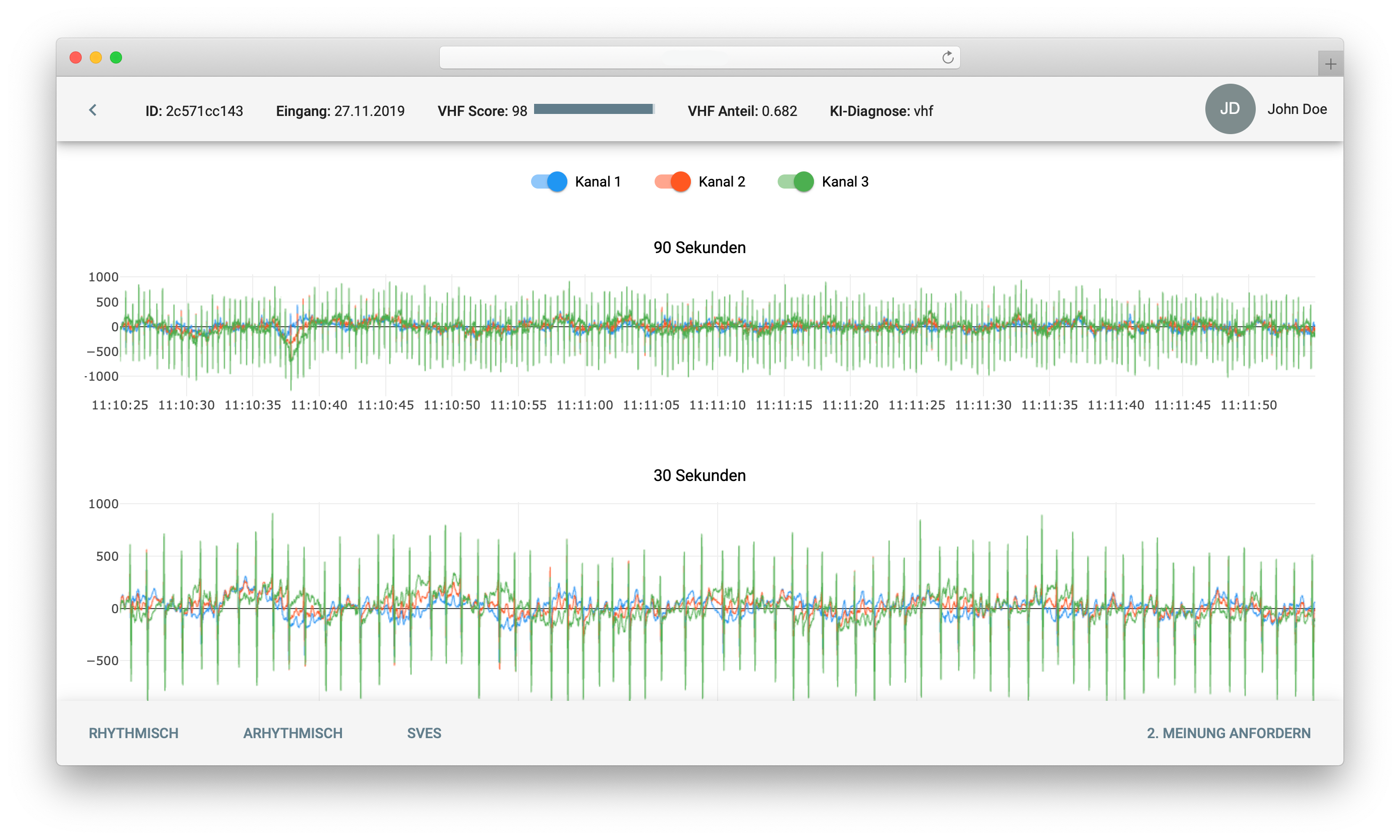The width and height of the screenshot is (1400, 840).
Task: Click the VHF Anteil: 0.682 value
Action: [x=742, y=111]
